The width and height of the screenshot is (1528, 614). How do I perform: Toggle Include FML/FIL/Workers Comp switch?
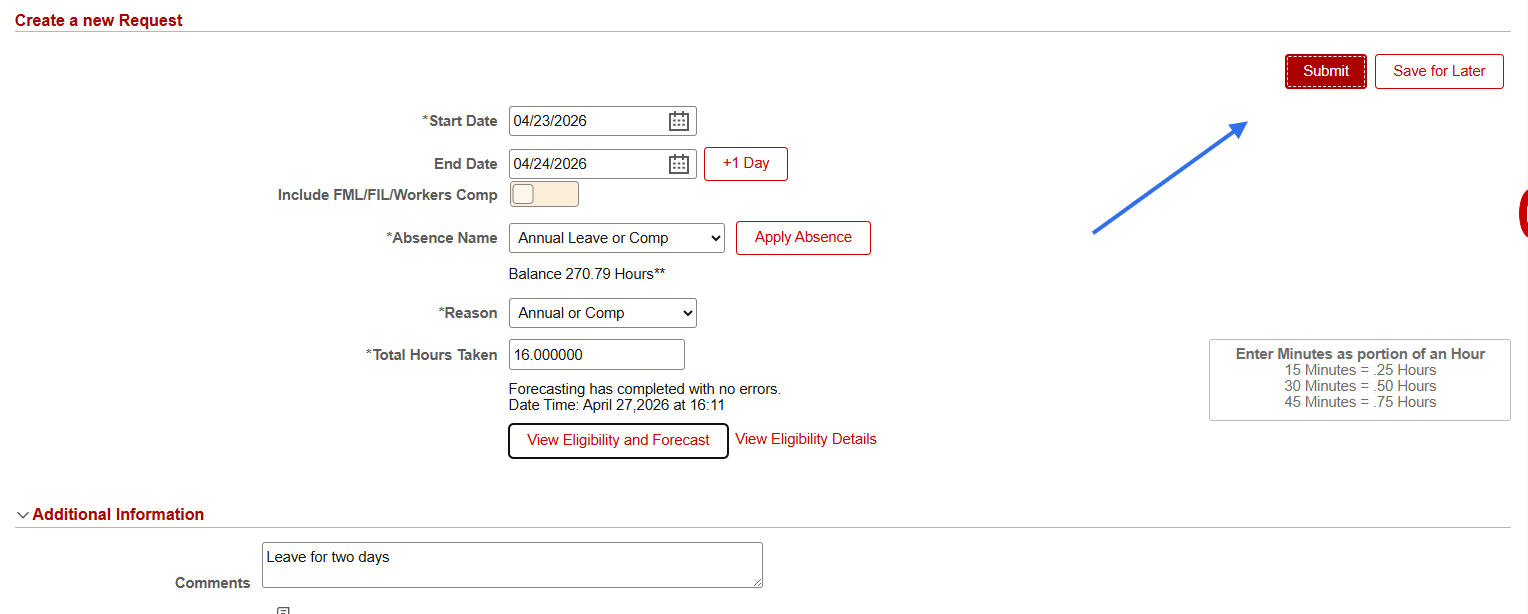point(544,194)
